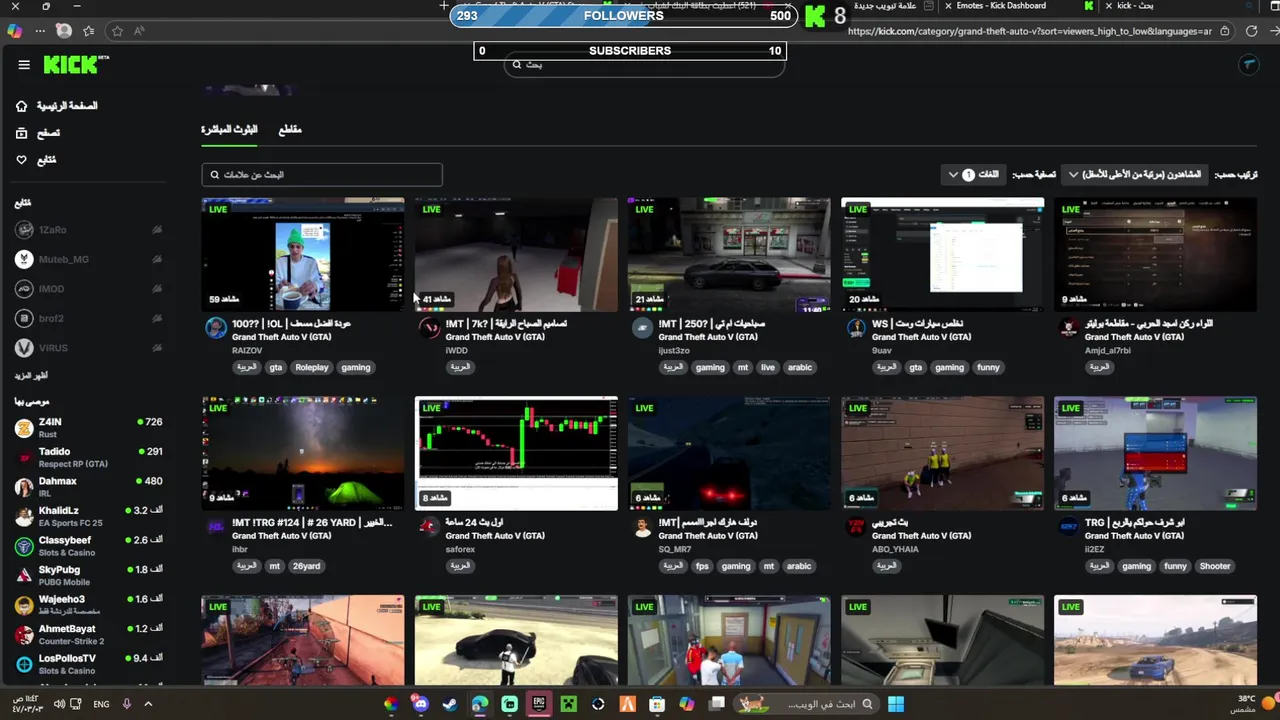Open the orange app icon in the taskbar

coord(628,704)
